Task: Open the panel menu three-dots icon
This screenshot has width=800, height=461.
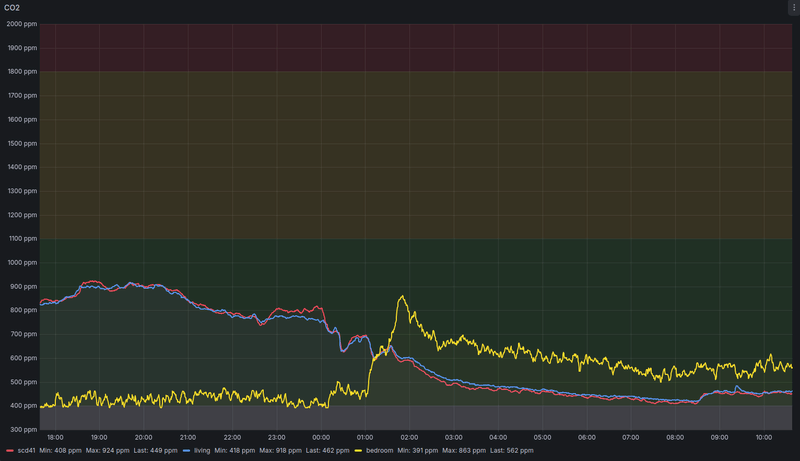Action: 793,7
